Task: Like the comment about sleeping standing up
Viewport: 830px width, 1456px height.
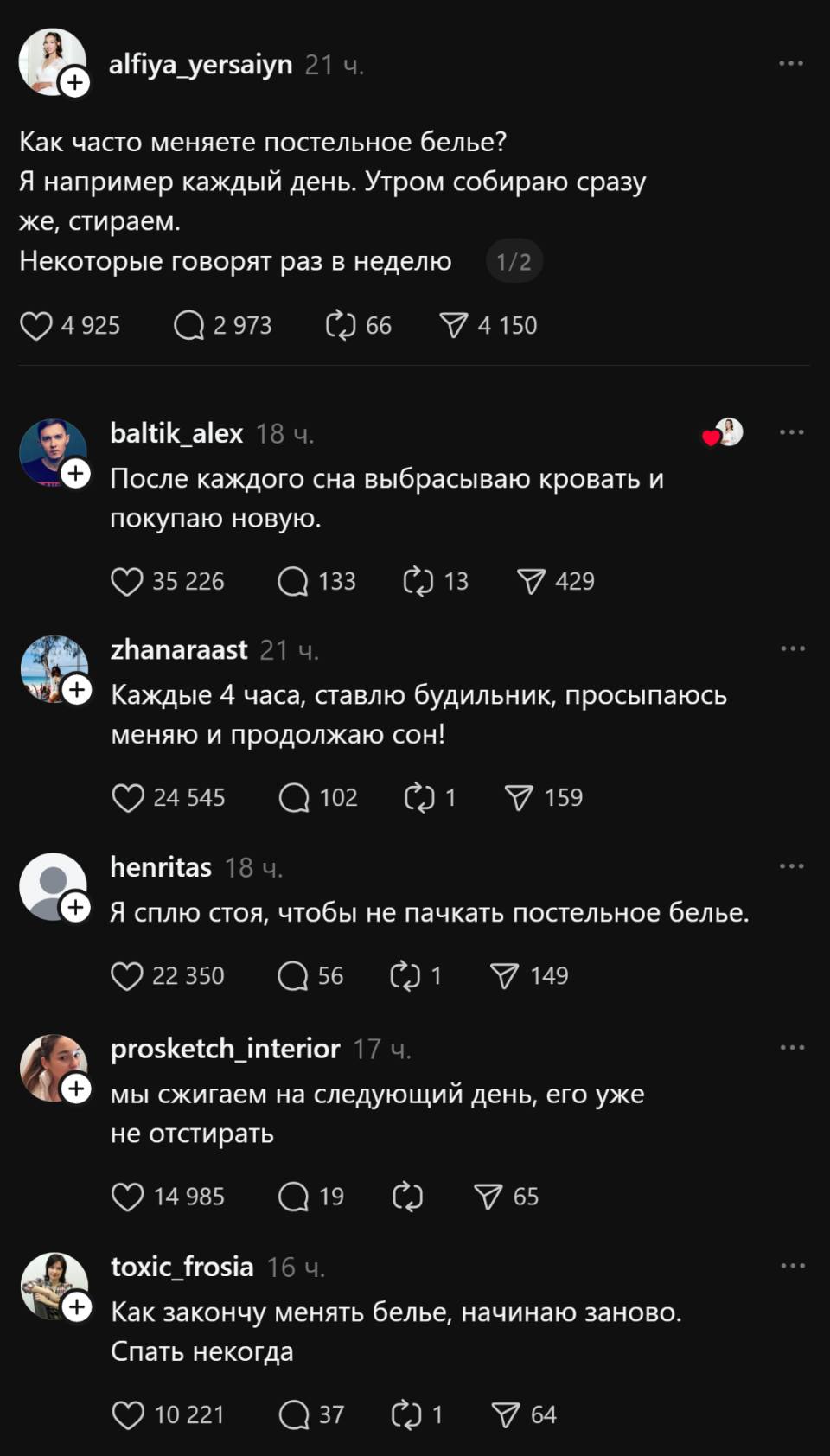Action: point(130,975)
